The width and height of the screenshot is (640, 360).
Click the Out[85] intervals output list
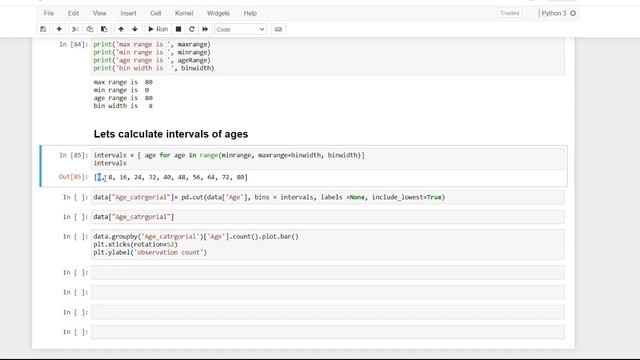(x=171, y=177)
